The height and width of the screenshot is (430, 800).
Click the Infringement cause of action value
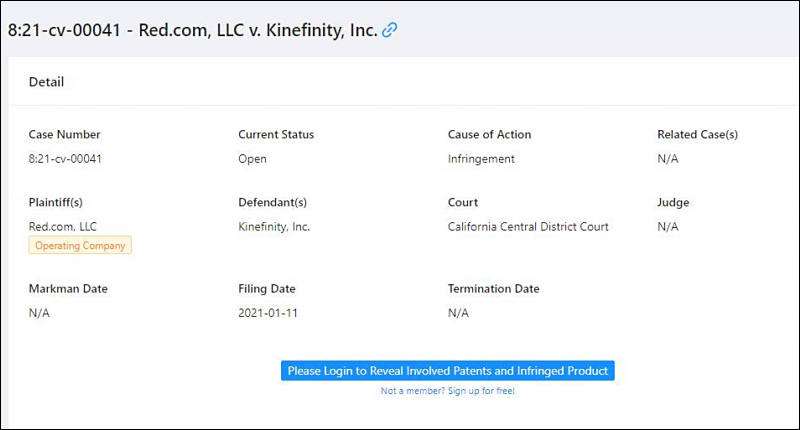[x=481, y=159]
